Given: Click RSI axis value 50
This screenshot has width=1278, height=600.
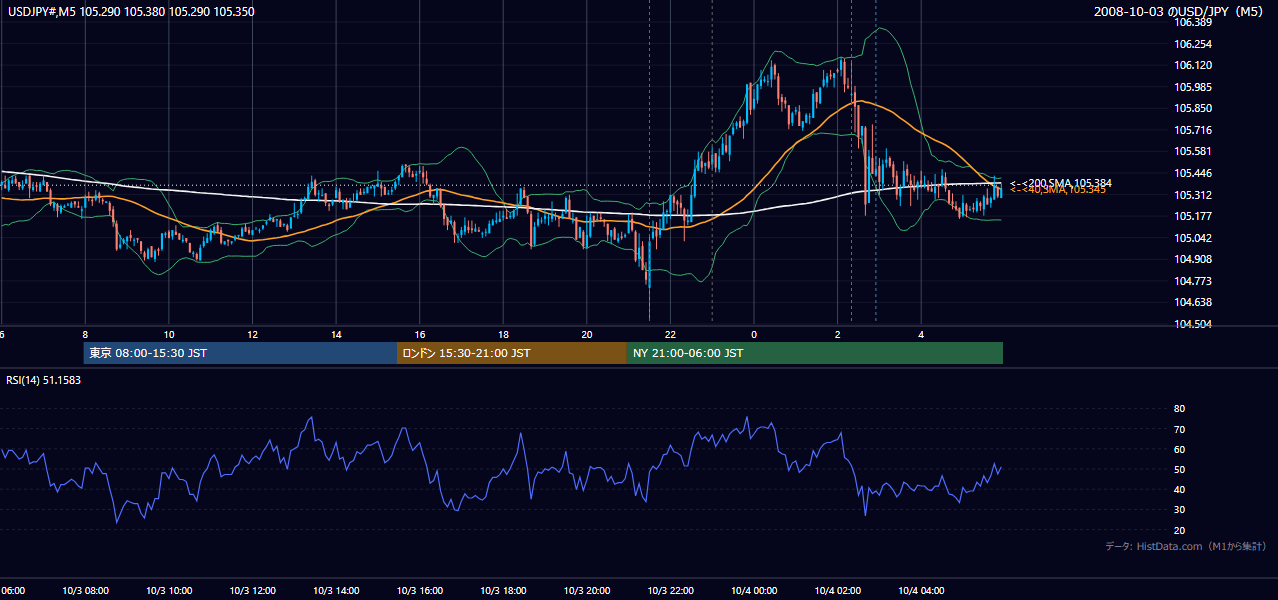Looking at the screenshot, I should pos(1179,469).
